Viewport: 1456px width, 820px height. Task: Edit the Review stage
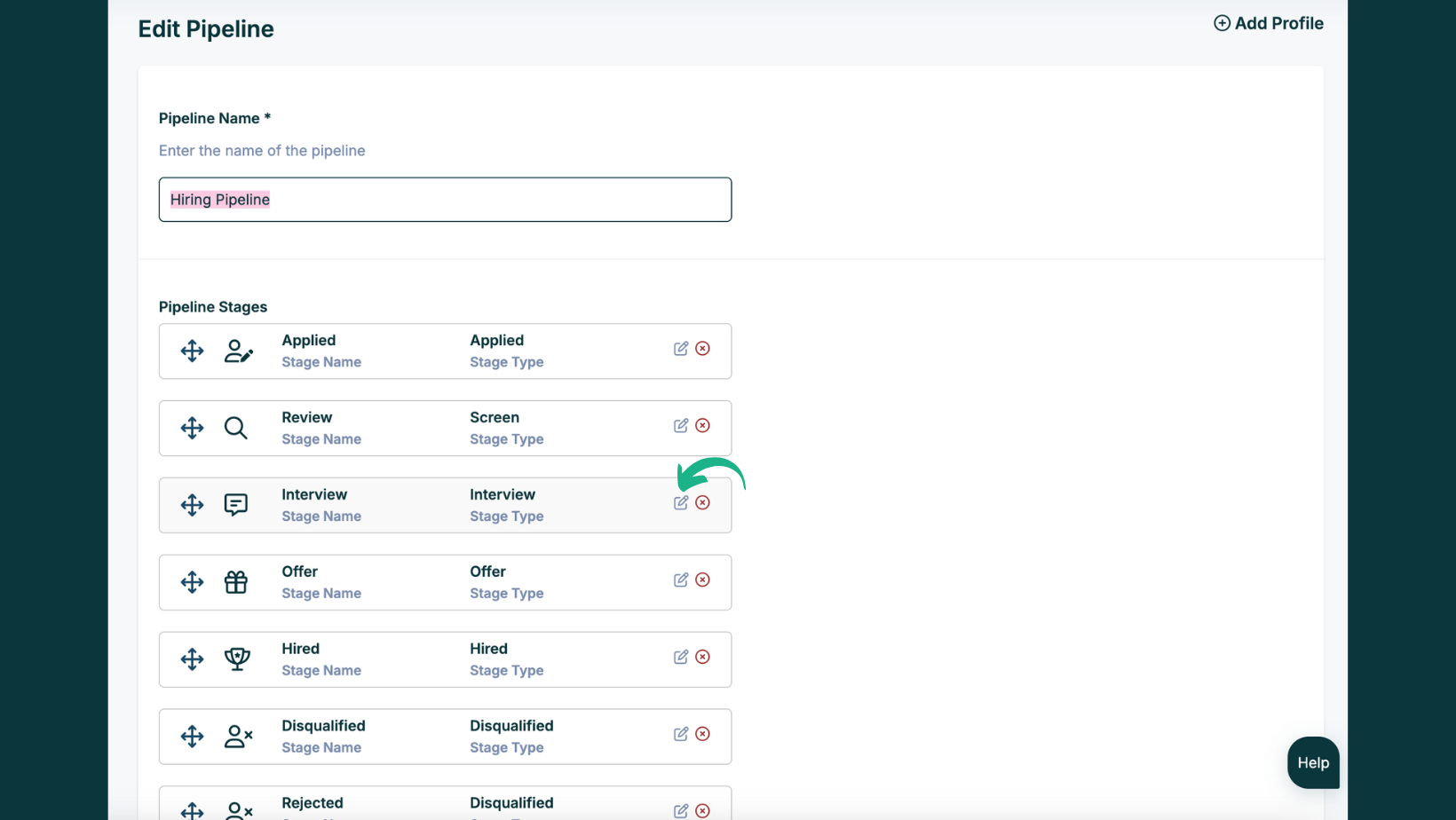point(680,426)
